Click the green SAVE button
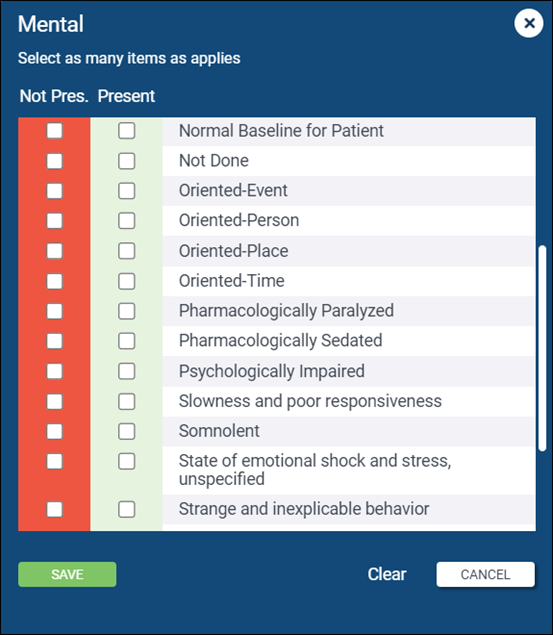Screen dimensions: 553x635 click(x=67, y=574)
